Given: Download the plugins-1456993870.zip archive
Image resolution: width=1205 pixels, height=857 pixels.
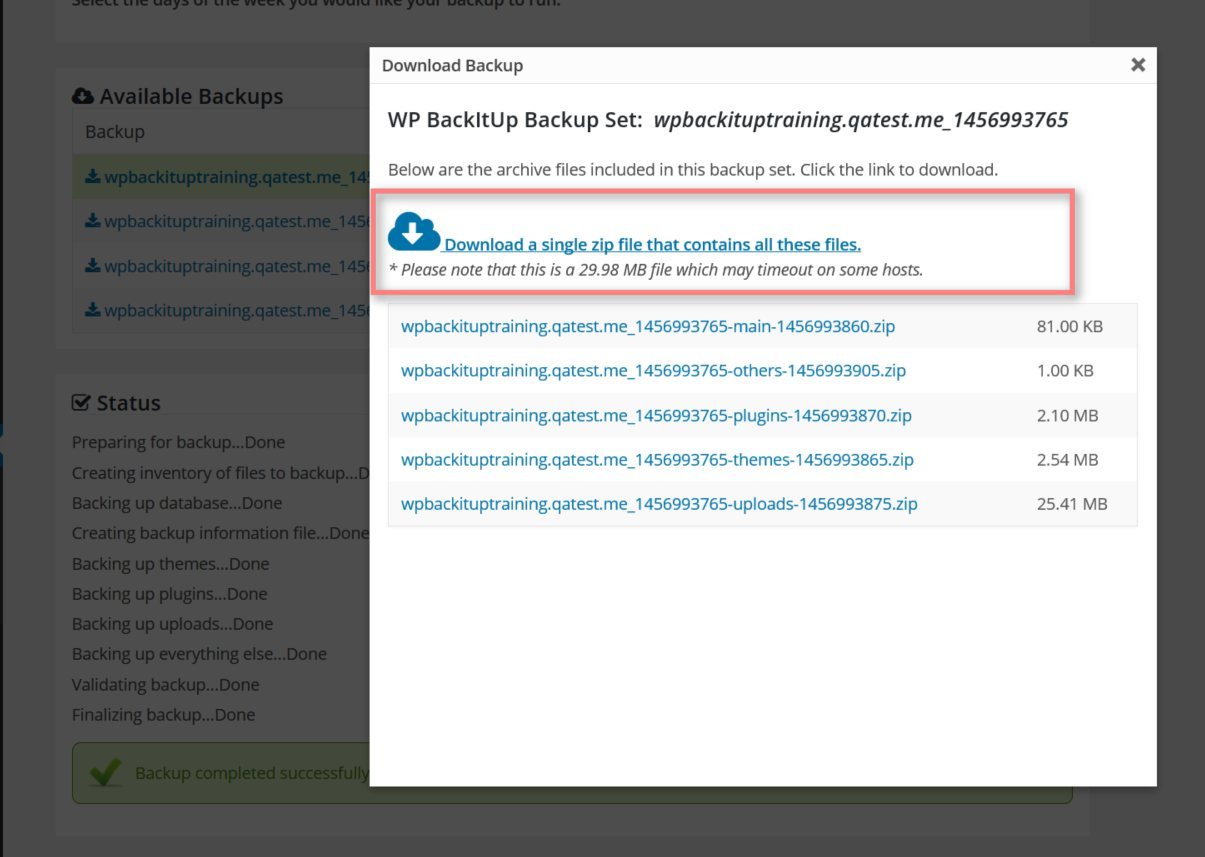Looking at the screenshot, I should [x=656, y=415].
